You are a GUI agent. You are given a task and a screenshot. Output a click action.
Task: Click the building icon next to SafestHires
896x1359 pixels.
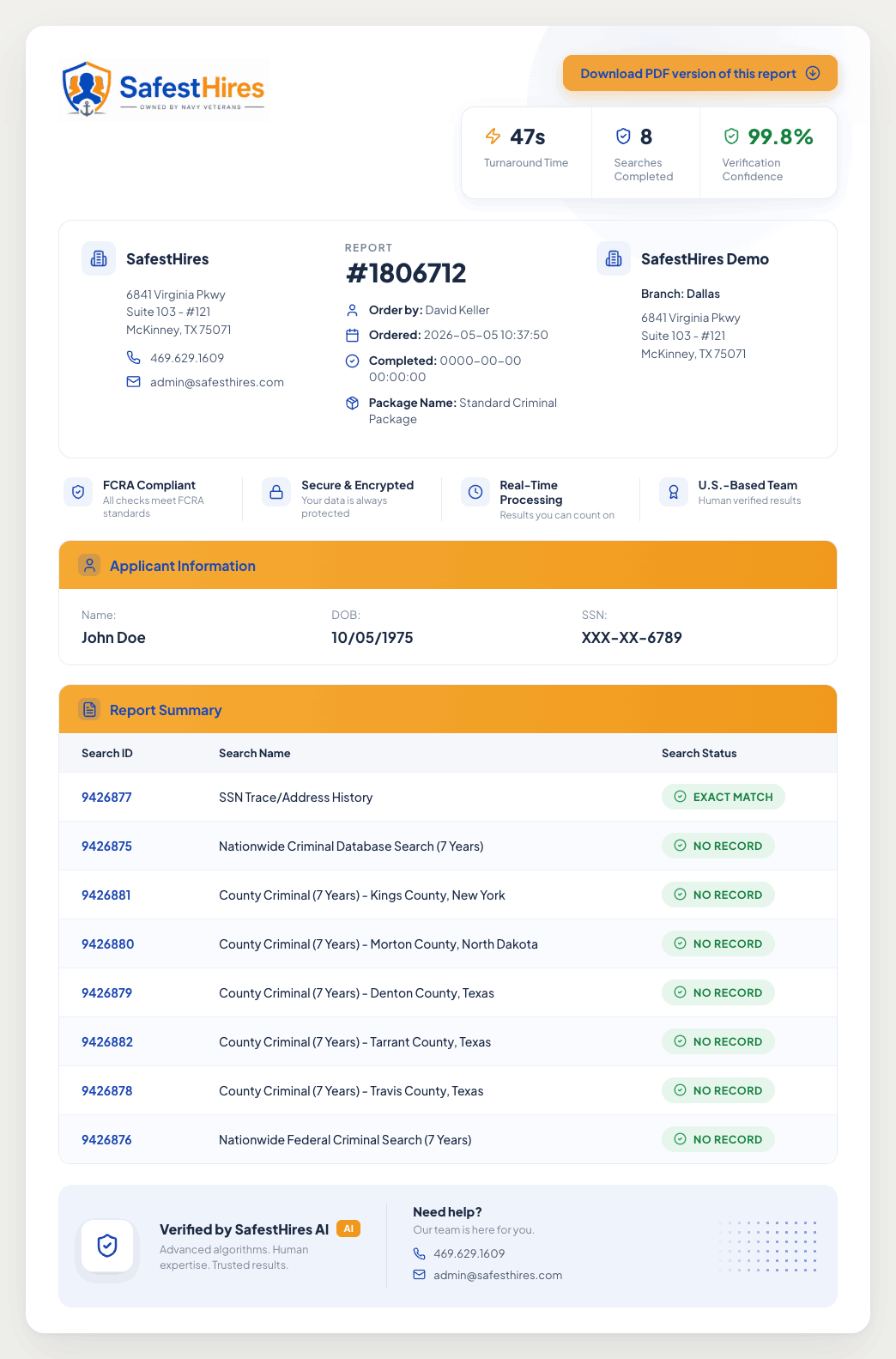[x=99, y=258]
